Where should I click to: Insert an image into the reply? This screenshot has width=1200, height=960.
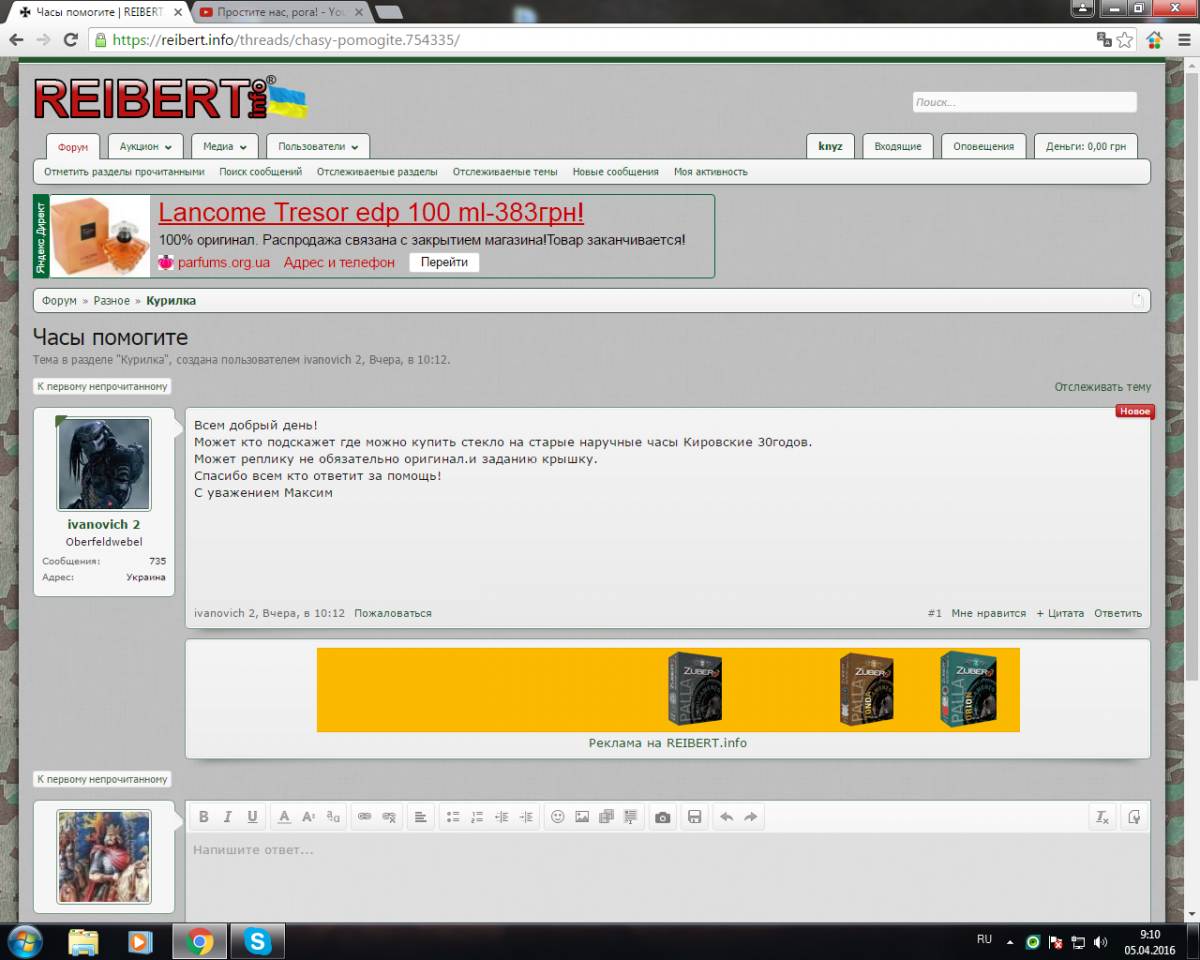(582, 817)
